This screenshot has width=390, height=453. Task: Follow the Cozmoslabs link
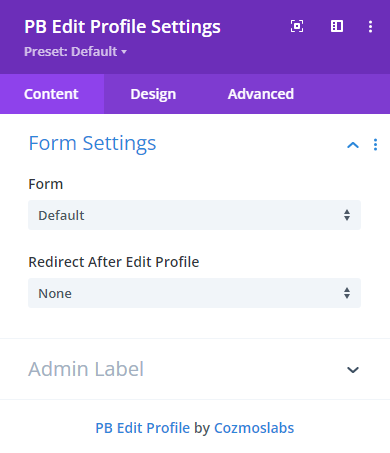pos(254,428)
